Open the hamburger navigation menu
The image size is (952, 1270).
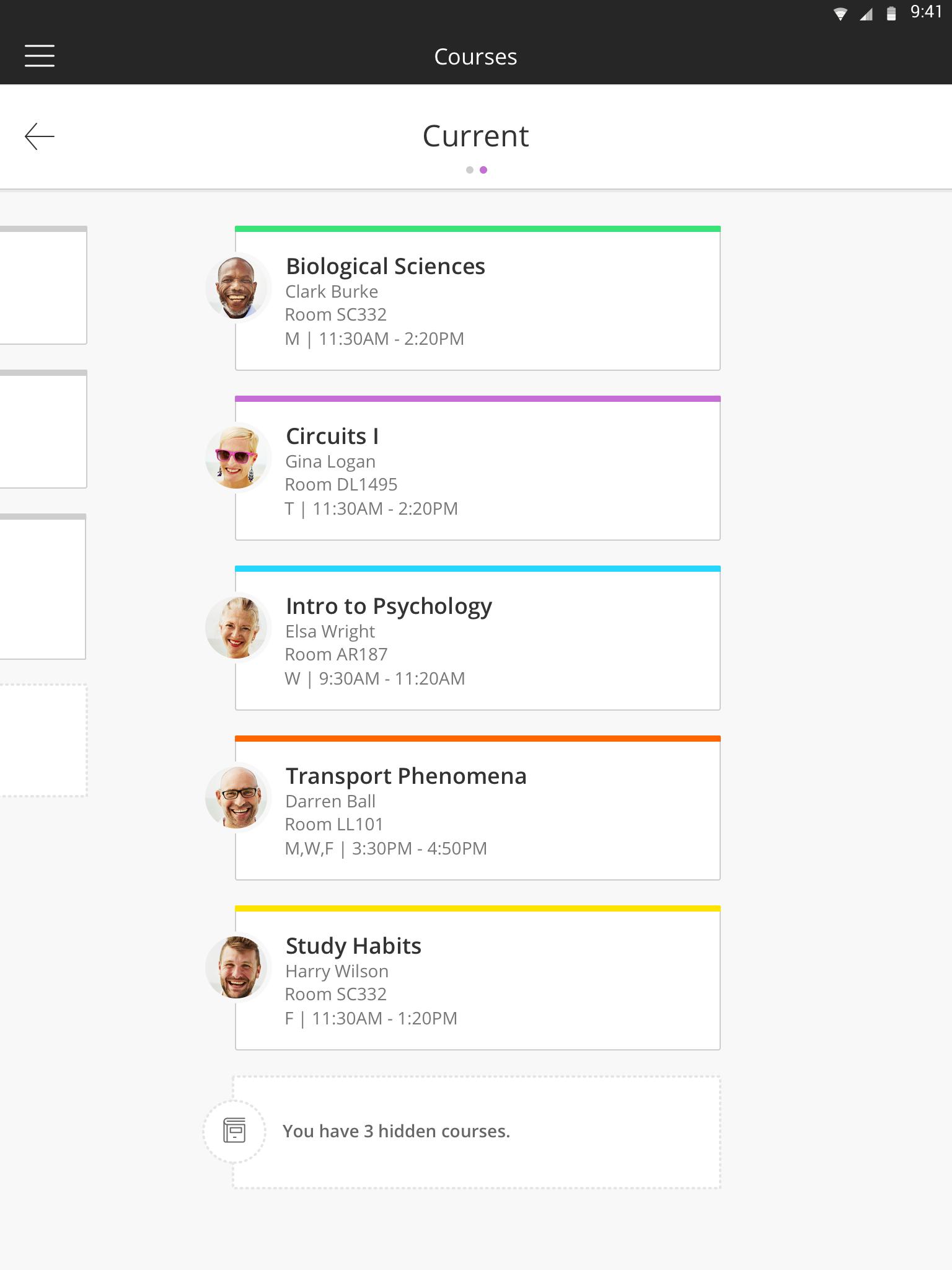pos(40,56)
